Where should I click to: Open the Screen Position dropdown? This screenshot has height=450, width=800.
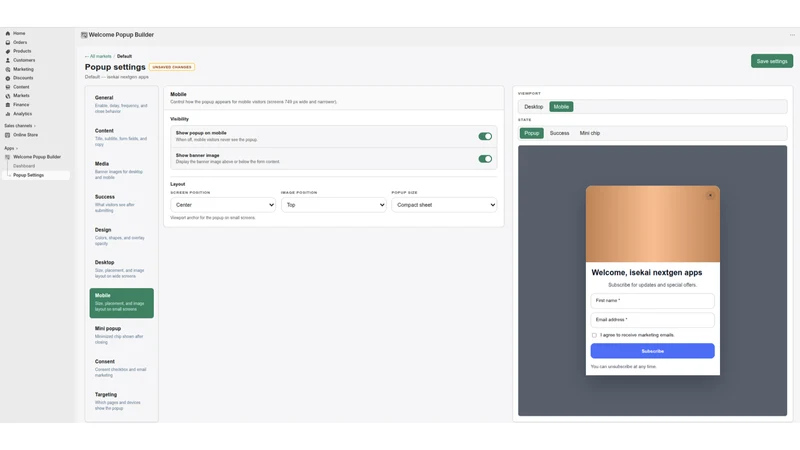(223, 205)
